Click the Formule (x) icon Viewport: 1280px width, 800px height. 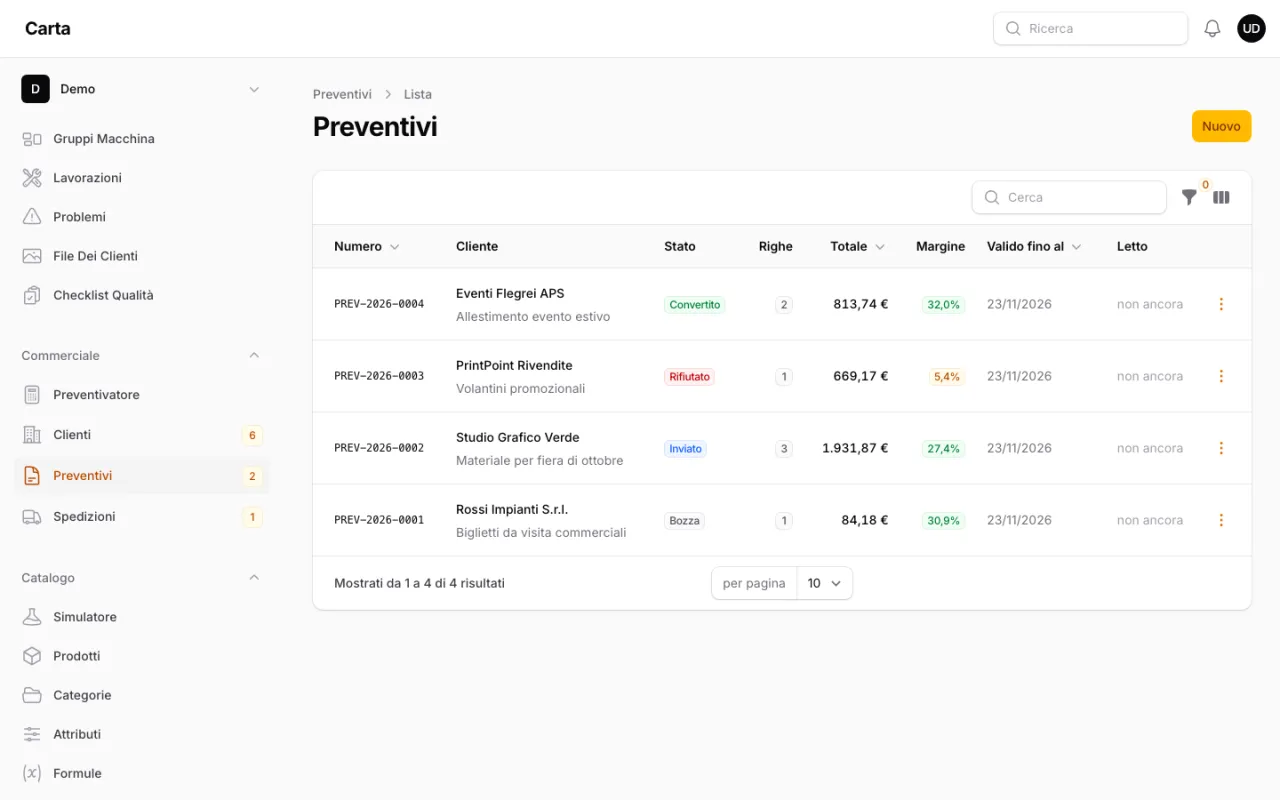[x=32, y=773]
